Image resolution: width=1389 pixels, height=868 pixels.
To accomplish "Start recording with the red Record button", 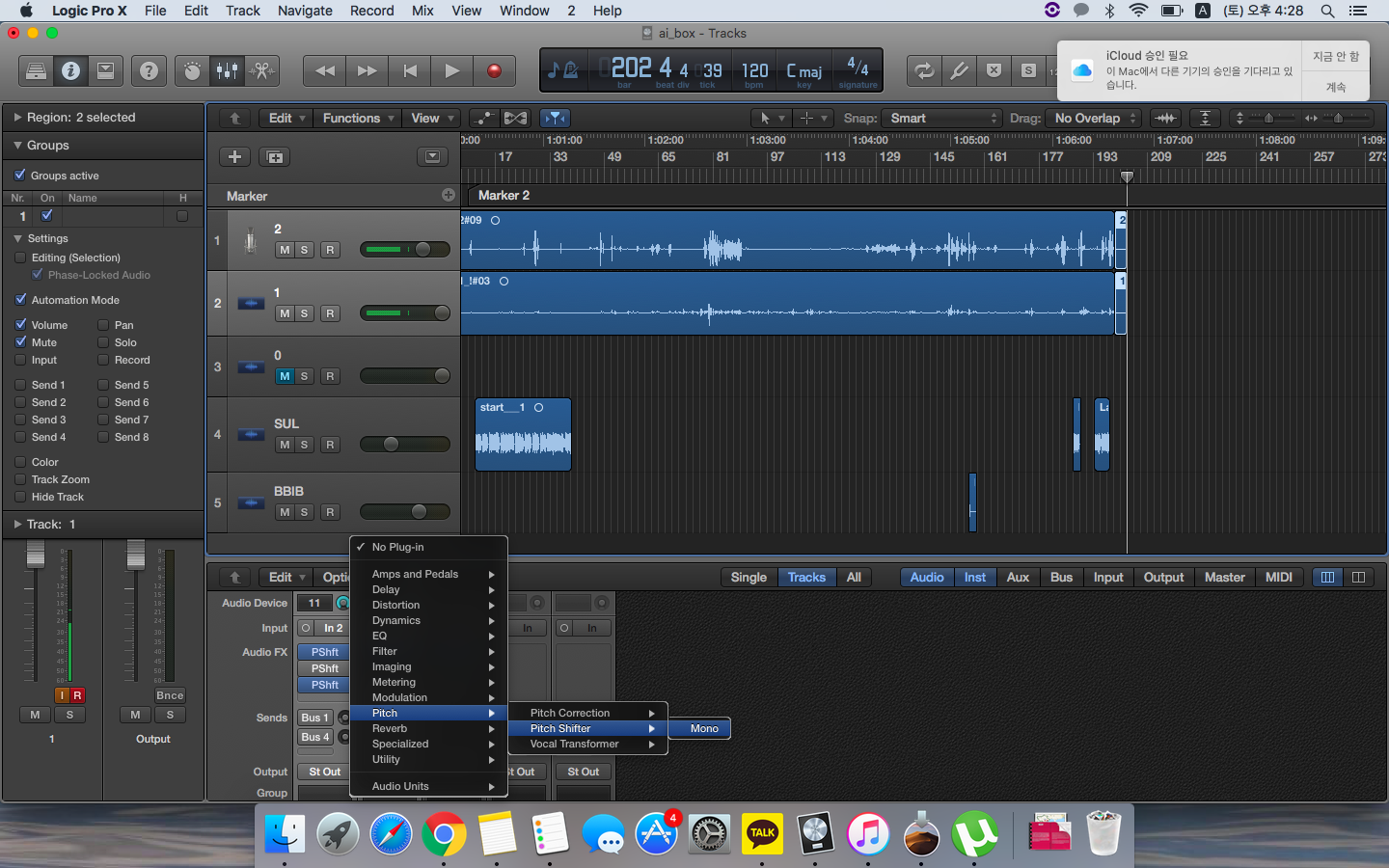I will pyautogui.click(x=494, y=70).
